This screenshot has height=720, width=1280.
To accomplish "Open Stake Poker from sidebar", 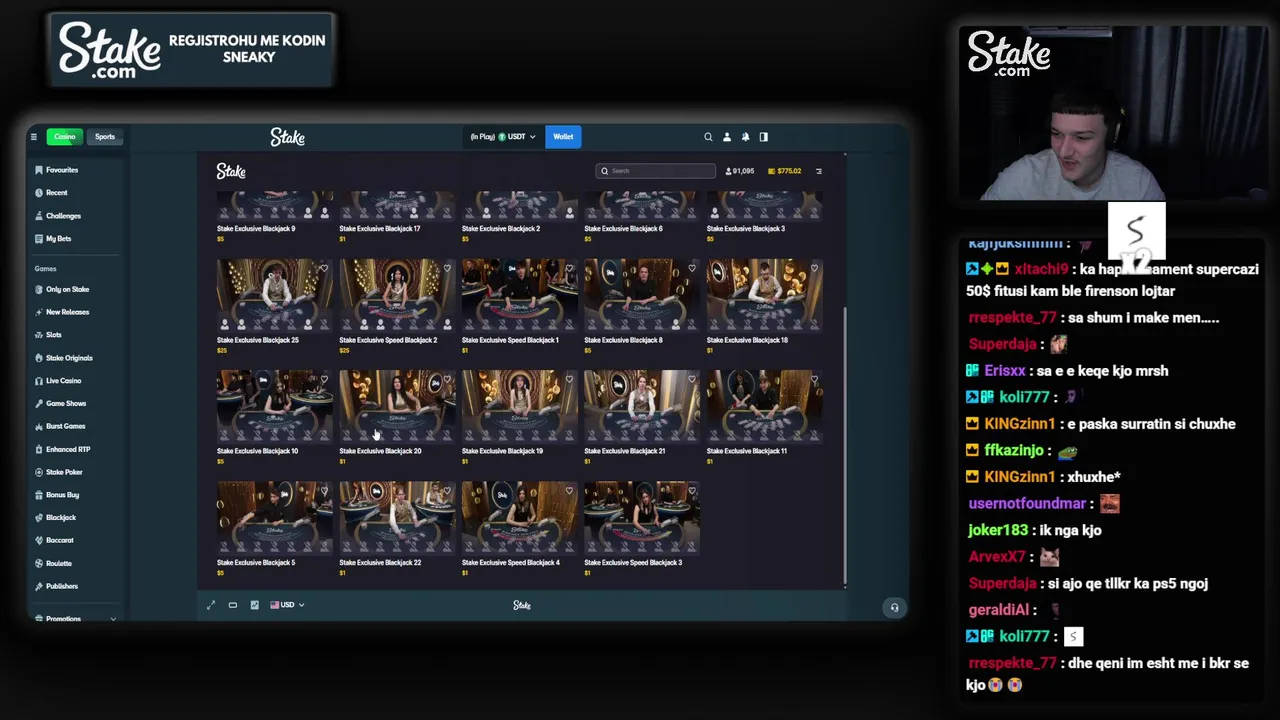I will [59, 472].
